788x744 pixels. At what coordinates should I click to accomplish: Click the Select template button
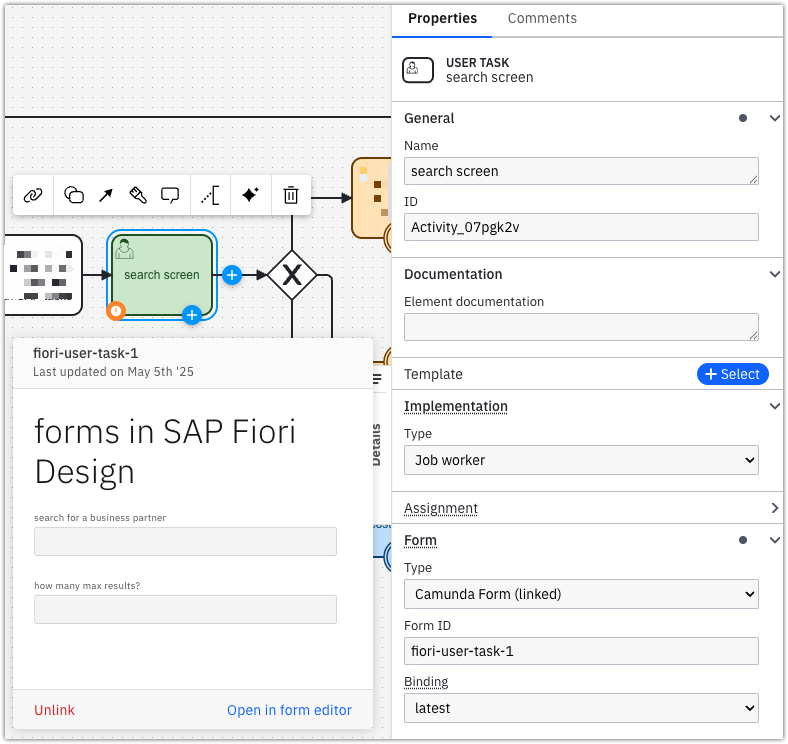[x=732, y=374]
